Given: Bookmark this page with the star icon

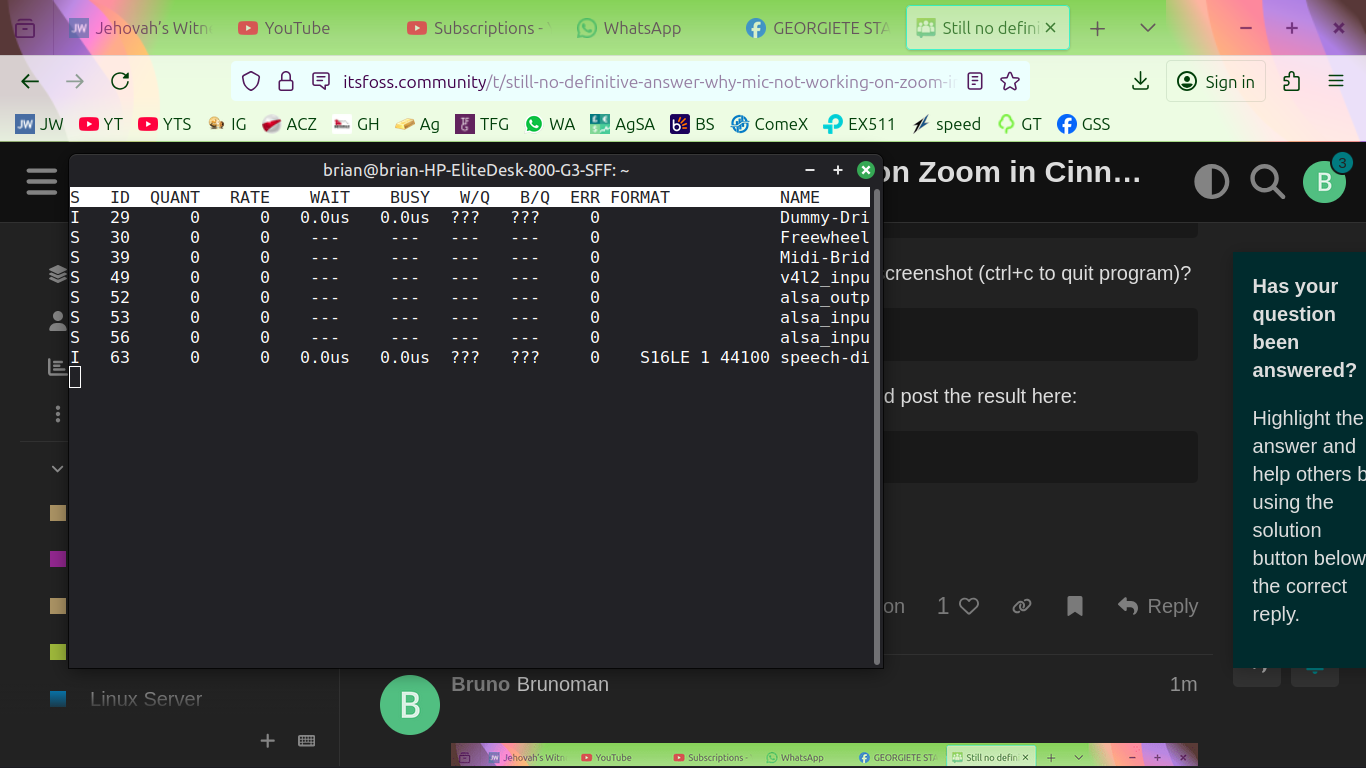Looking at the screenshot, I should click(1010, 82).
